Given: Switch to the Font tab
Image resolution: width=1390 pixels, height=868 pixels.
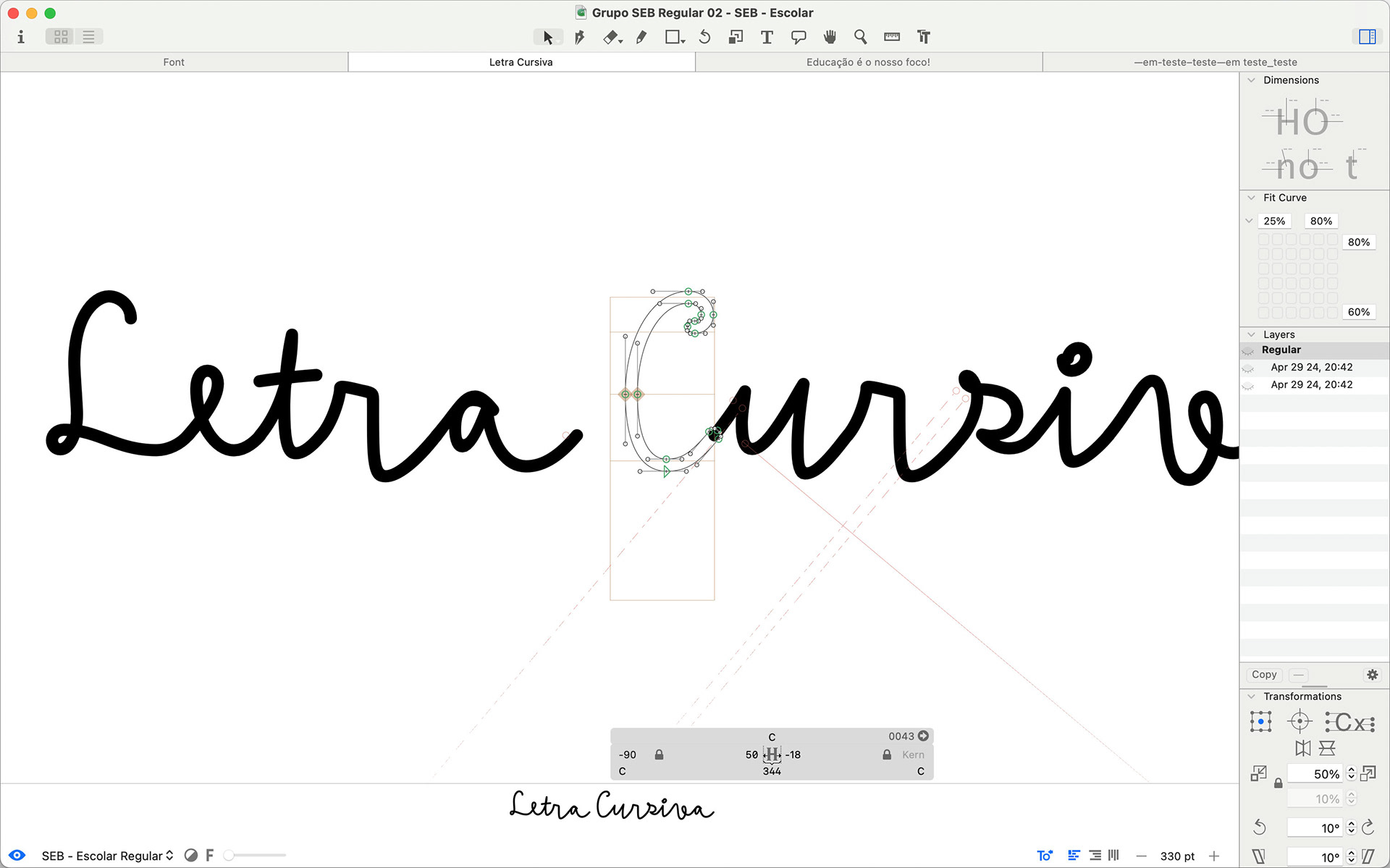Looking at the screenshot, I should (x=174, y=62).
